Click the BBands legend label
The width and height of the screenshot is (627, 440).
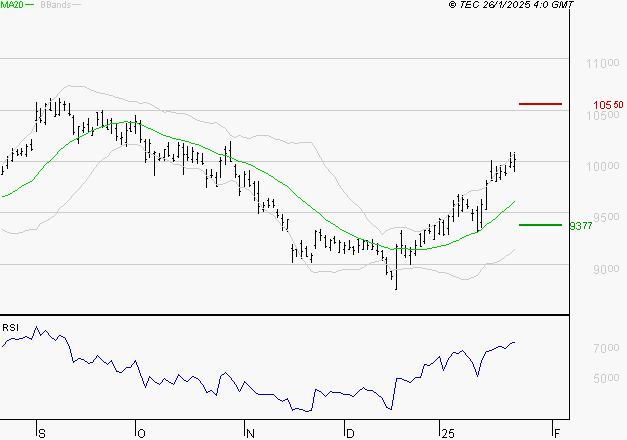tap(56, 5)
